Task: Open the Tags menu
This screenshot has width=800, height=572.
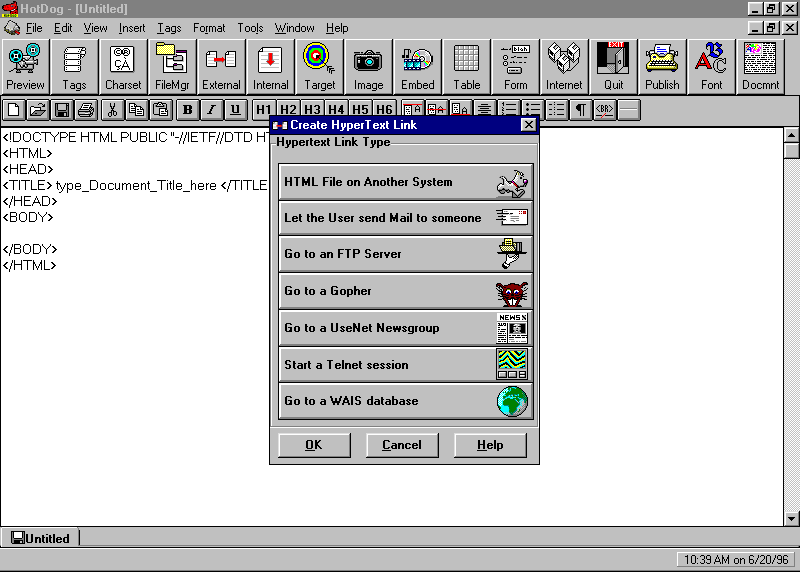Action: click(x=169, y=28)
